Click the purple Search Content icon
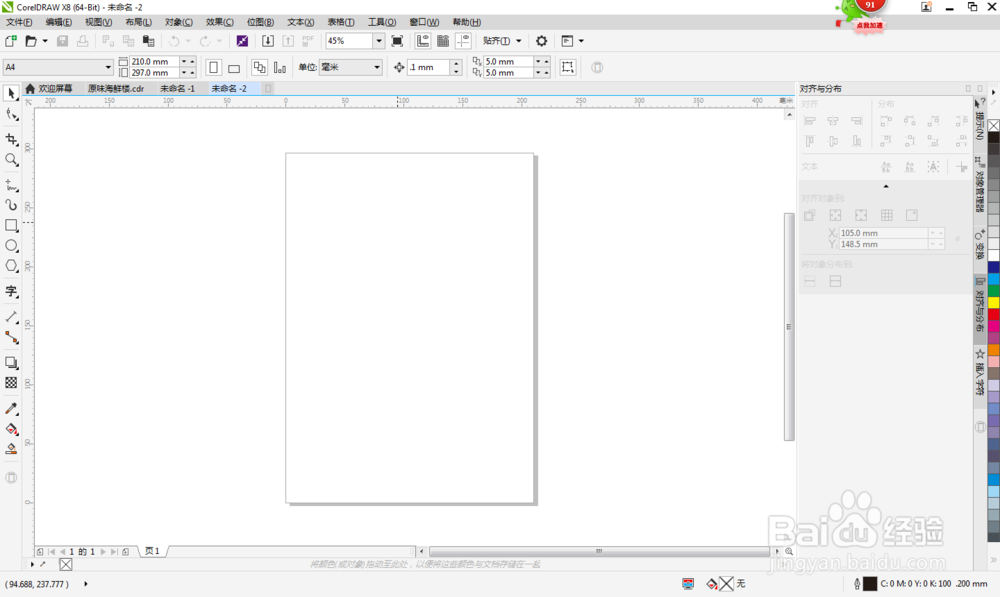Viewport: 1000px width, 597px height. [x=242, y=41]
